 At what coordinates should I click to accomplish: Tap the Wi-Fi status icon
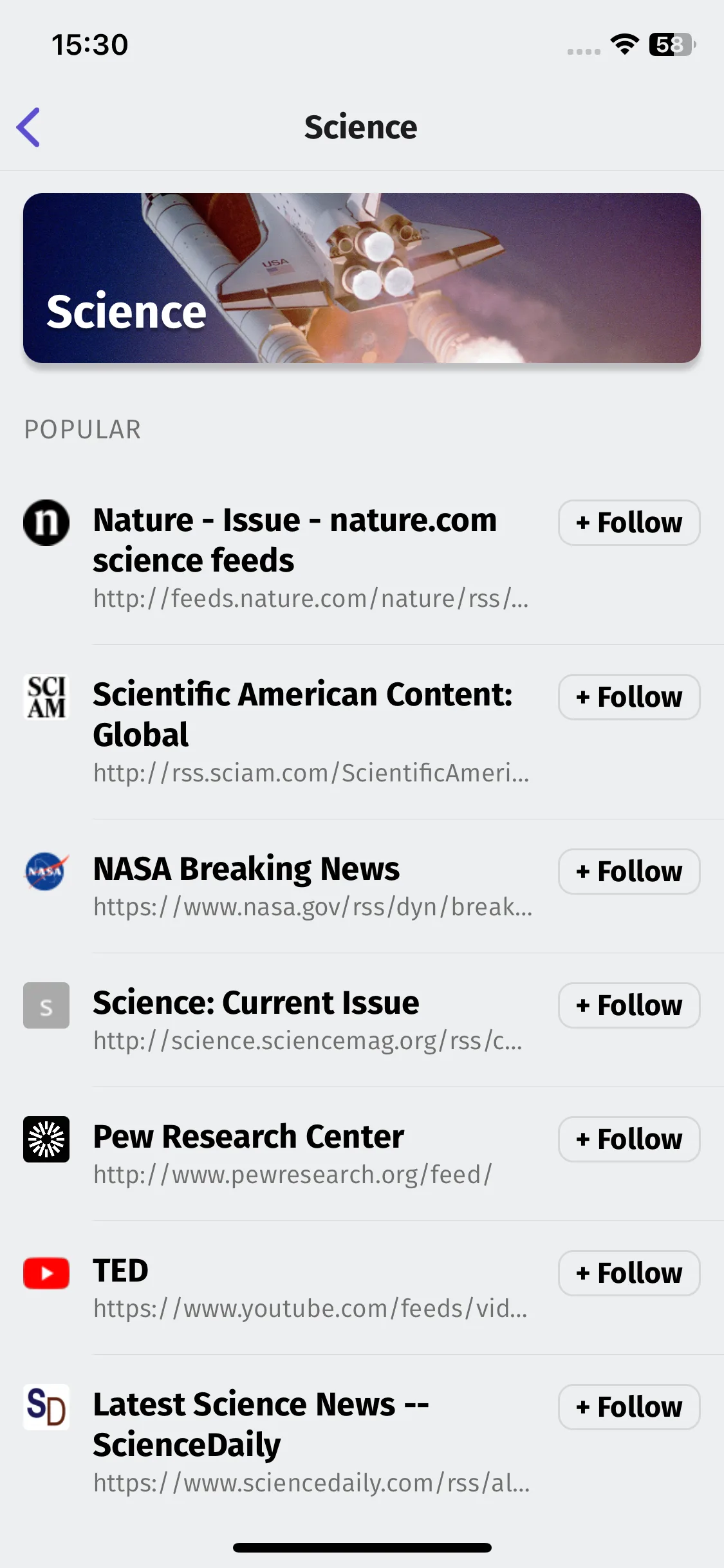coord(624,44)
